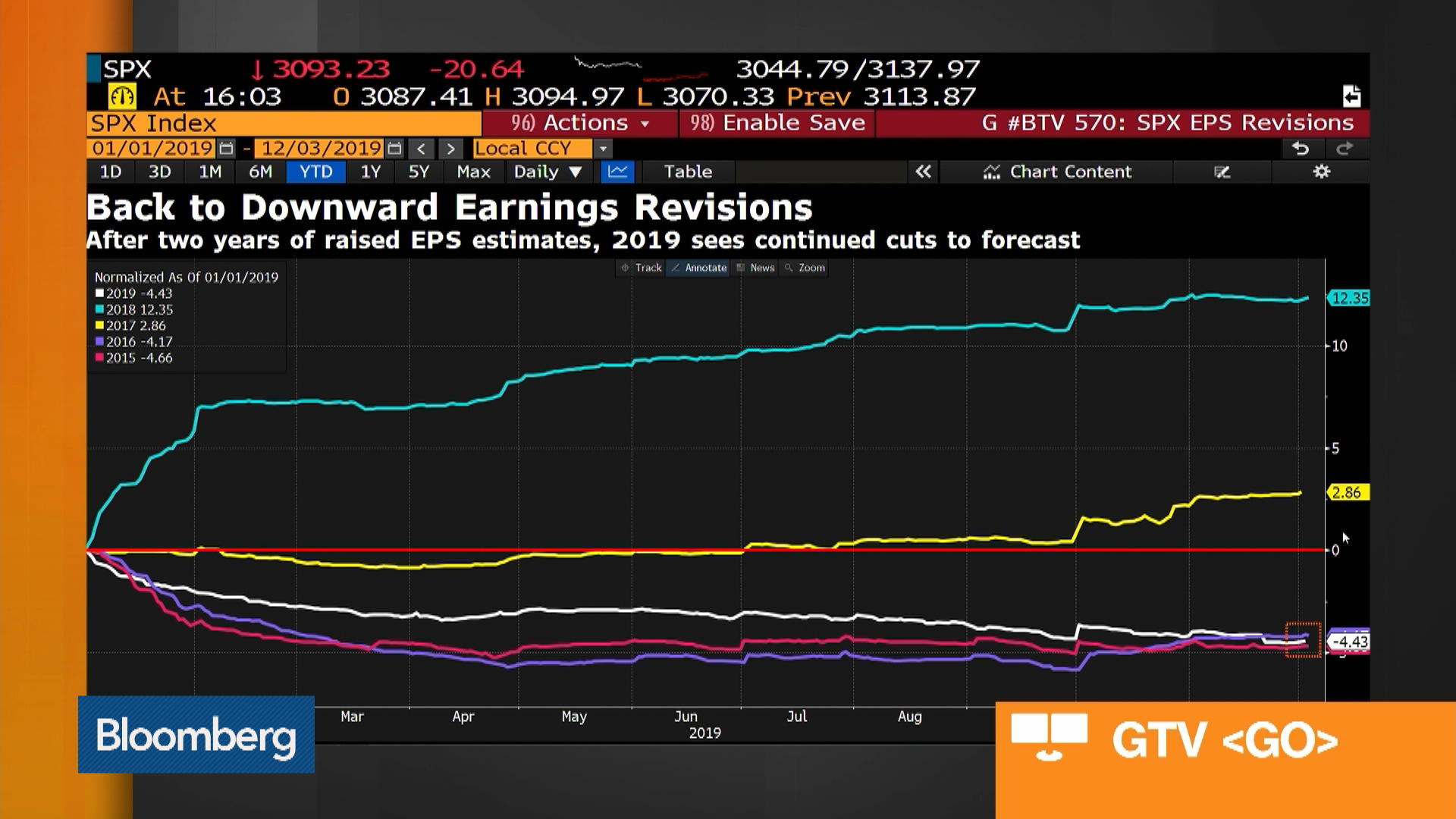The width and height of the screenshot is (1456, 819).
Task: Go to next date range arrow
Action: pyautogui.click(x=450, y=149)
